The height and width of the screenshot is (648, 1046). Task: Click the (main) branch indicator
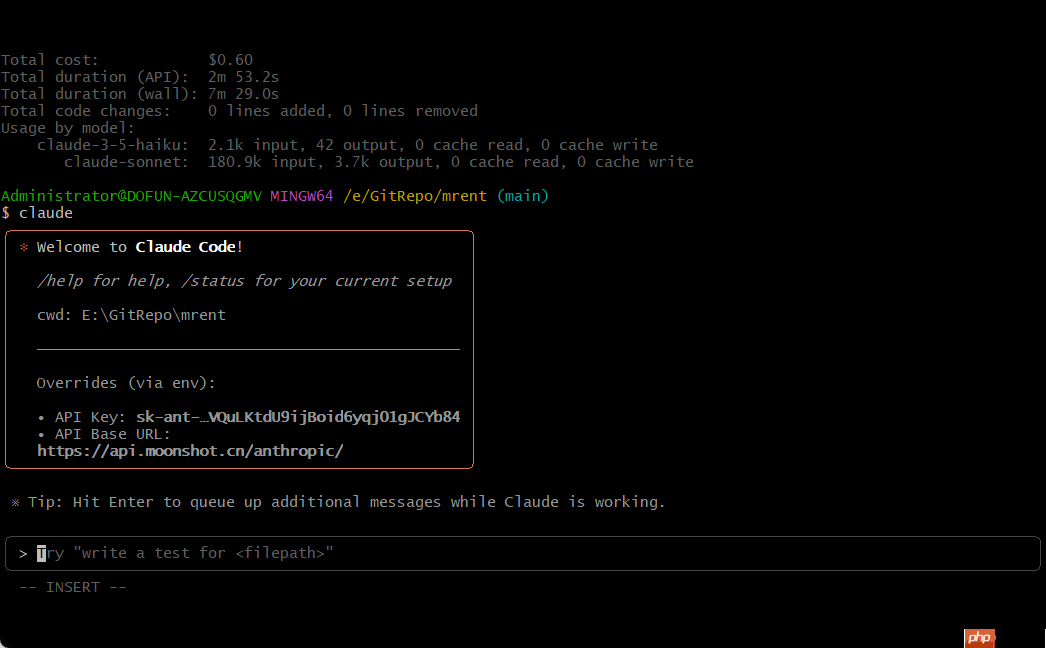point(523,196)
